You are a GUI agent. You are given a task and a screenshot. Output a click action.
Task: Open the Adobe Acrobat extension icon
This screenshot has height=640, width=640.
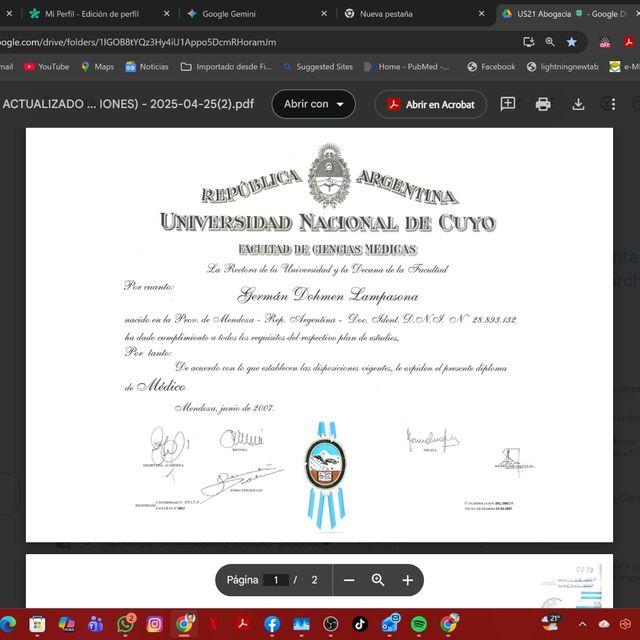629,42
